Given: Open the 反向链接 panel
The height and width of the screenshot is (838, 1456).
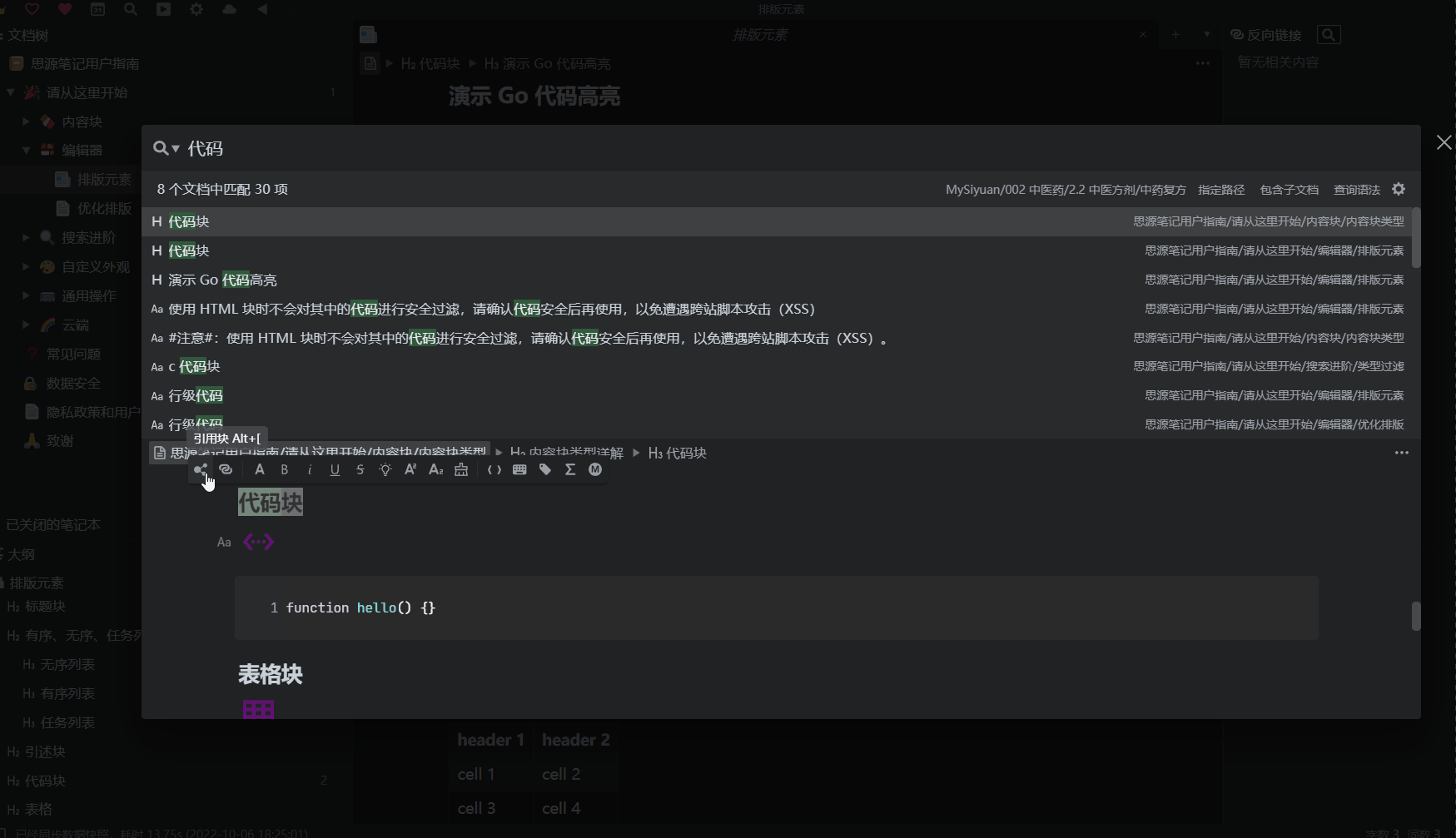Looking at the screenshot, I should tap(1267, 34).
